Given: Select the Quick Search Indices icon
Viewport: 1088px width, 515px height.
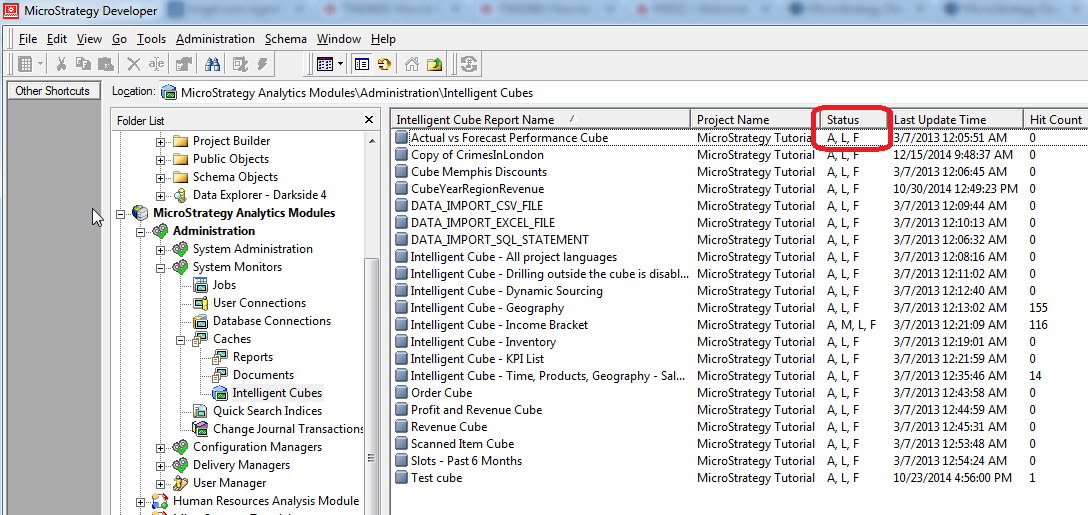Looking at the screenshot, I should 201,411.
